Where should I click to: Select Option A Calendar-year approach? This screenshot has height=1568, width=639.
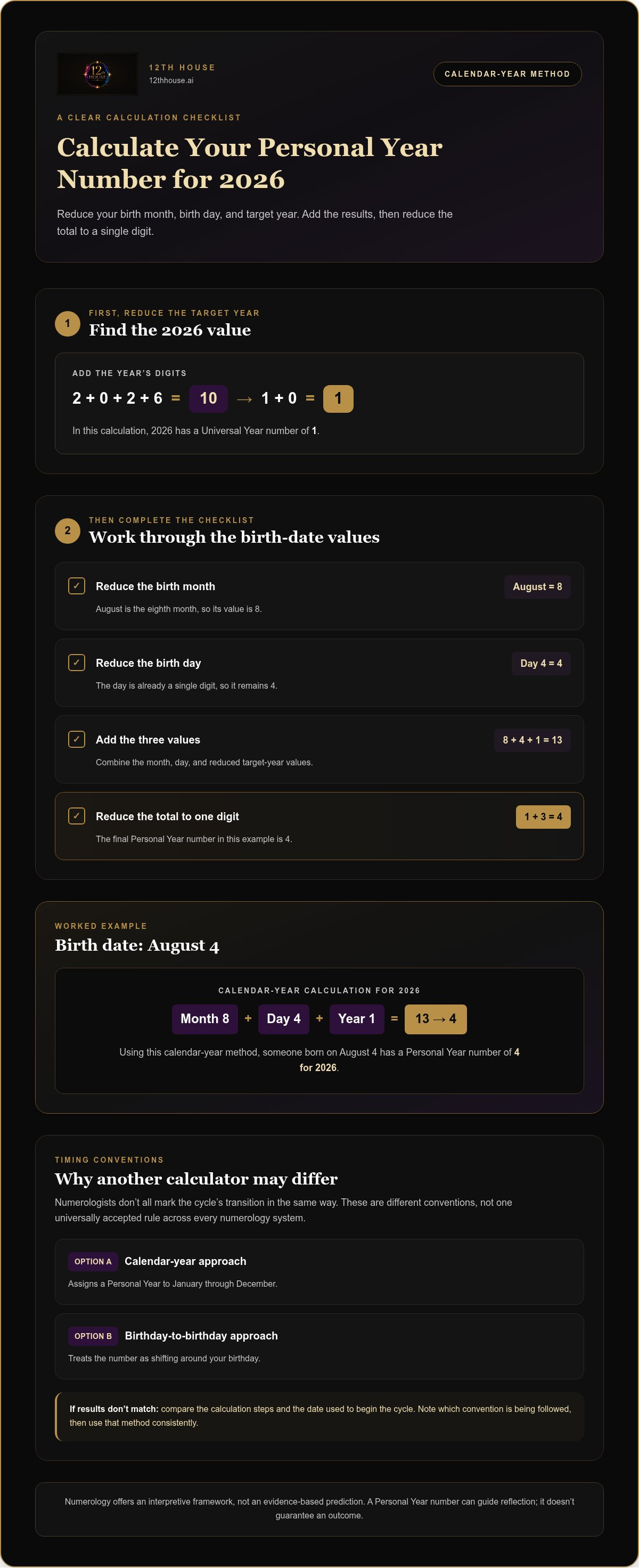[319, 1271]
